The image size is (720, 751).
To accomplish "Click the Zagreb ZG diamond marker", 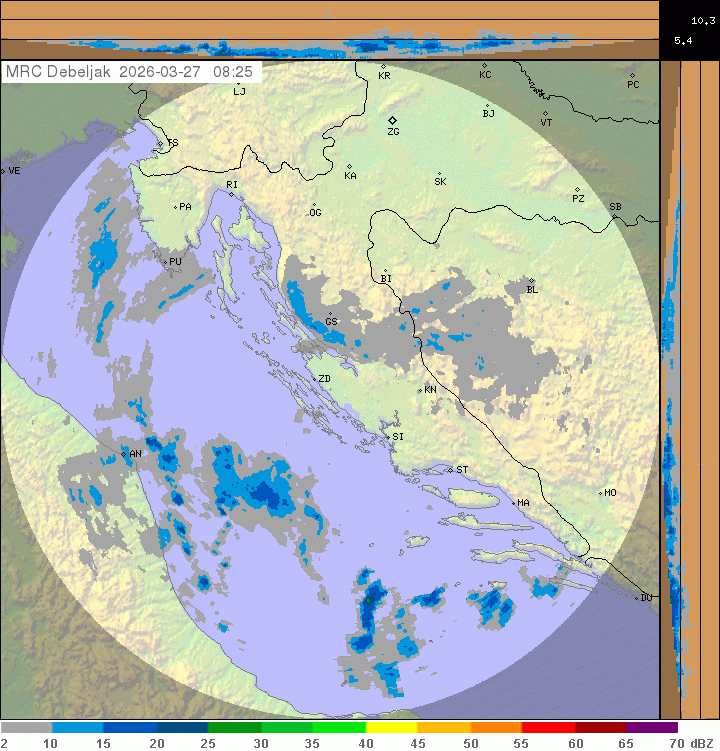I will (x=393, y=120).
